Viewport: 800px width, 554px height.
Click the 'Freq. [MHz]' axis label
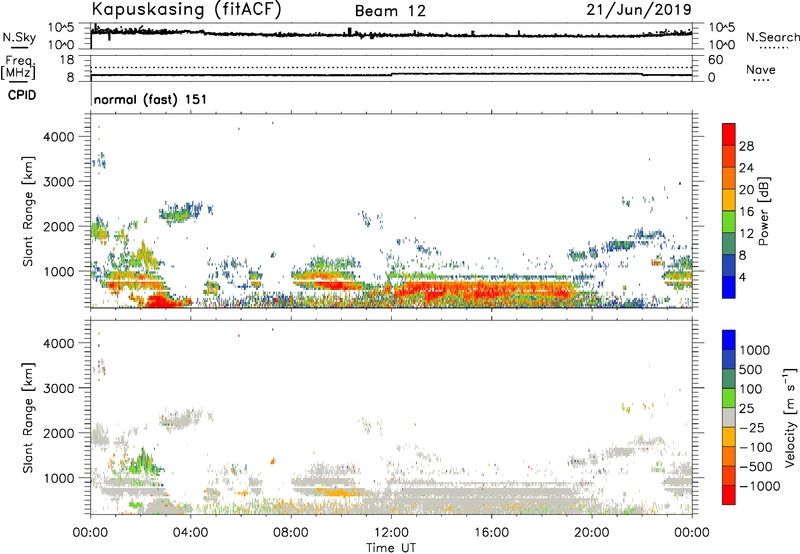(18, 68)
